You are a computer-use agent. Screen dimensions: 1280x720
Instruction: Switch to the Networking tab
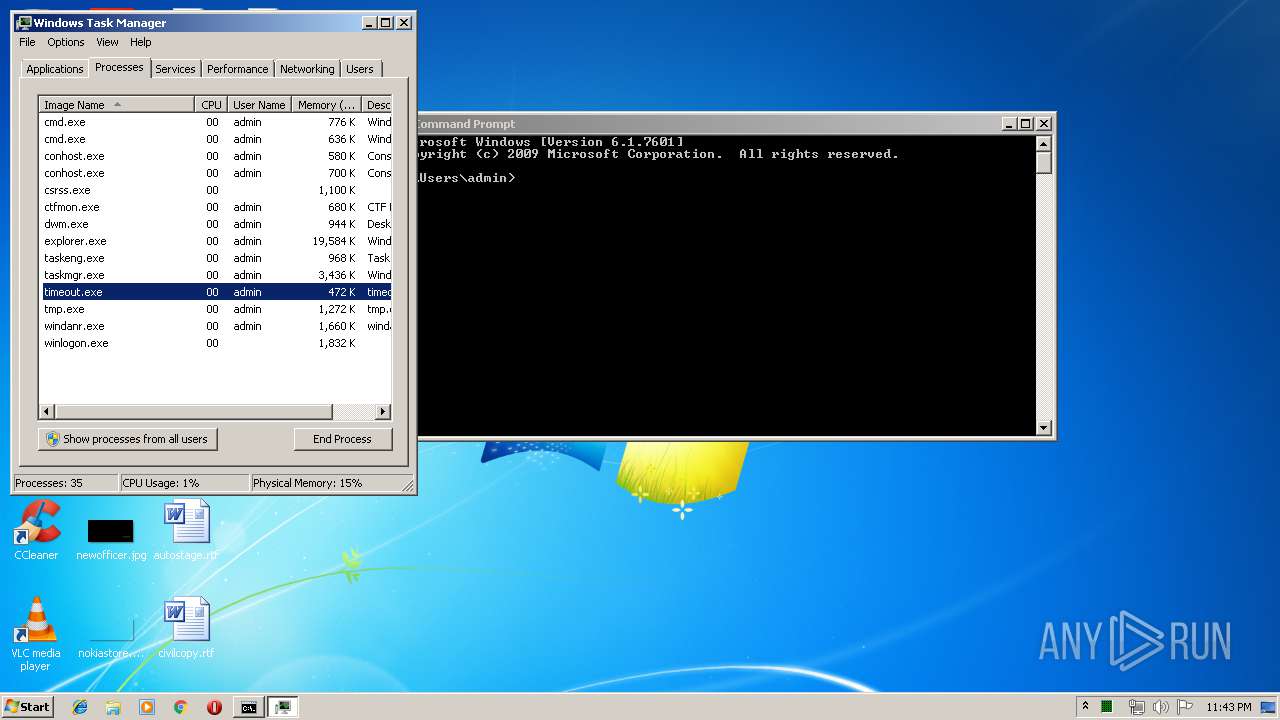pos(307,69)
